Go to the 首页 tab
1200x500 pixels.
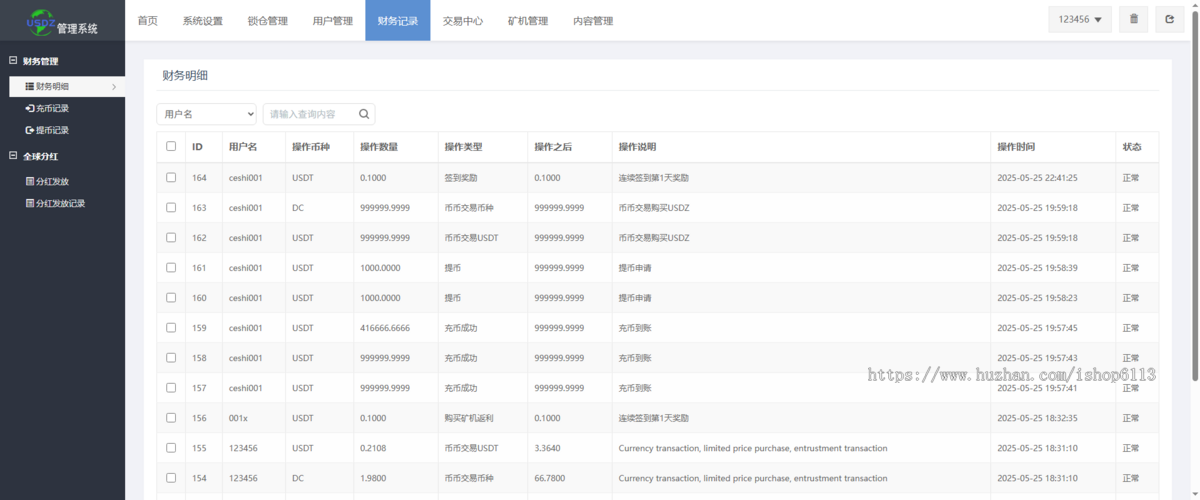(147, 20)
